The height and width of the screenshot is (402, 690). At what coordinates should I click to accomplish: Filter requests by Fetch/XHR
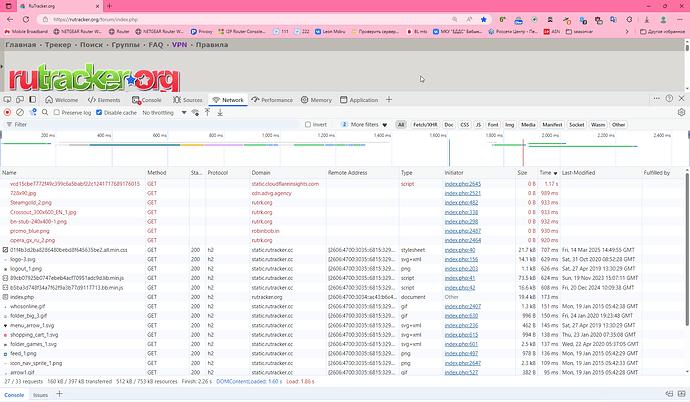[425, 124]
